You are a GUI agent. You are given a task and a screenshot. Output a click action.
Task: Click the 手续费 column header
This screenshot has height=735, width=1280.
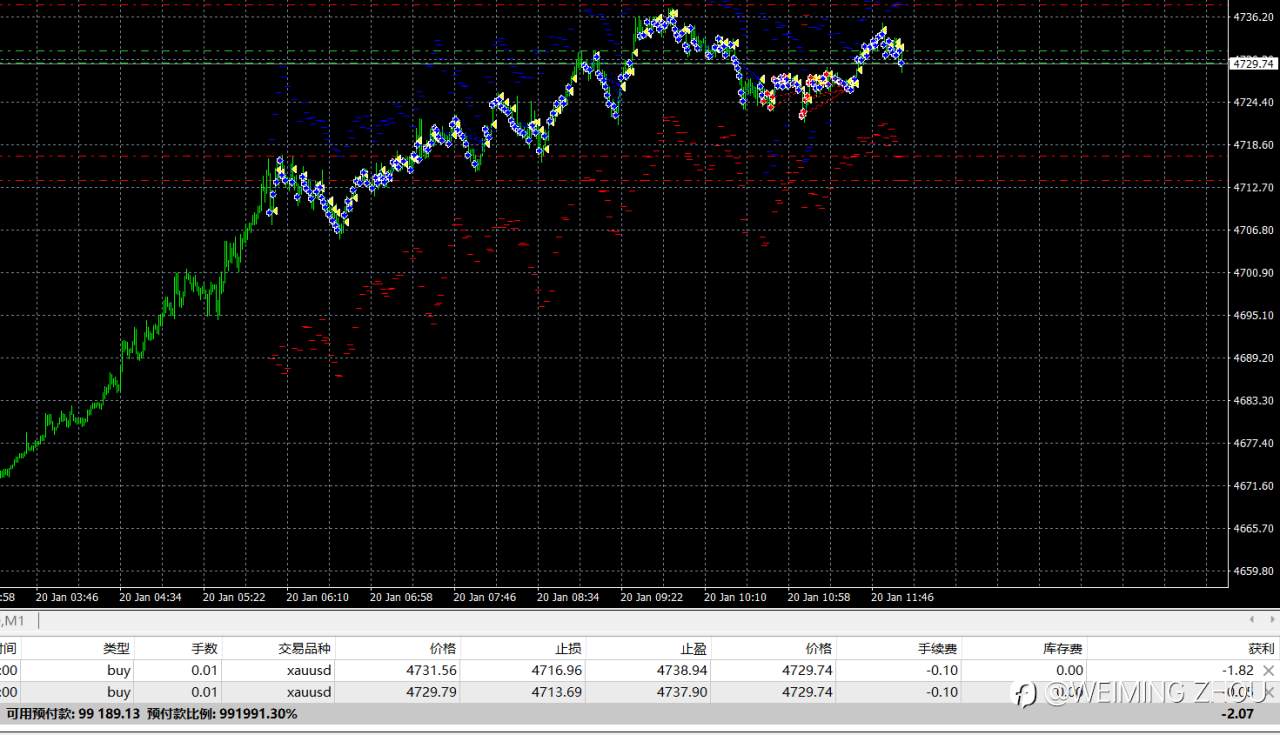pyautogui.click(x=937, y=648)
